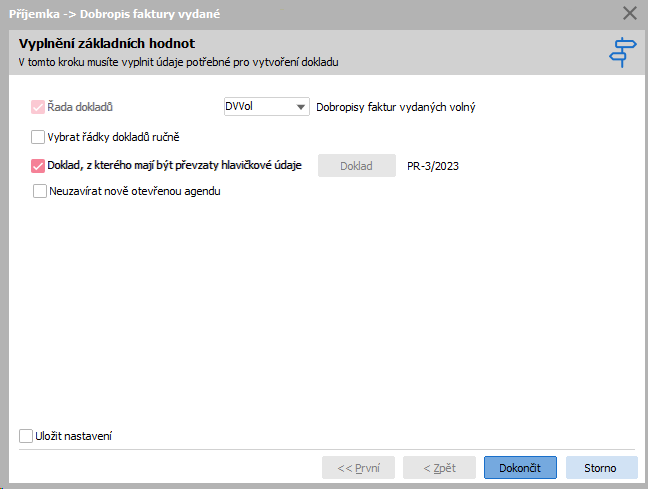
Task: Uncheck Doklad, z kterého mají být převzaty hlavičkové údaje
Action: pos(38,166)
